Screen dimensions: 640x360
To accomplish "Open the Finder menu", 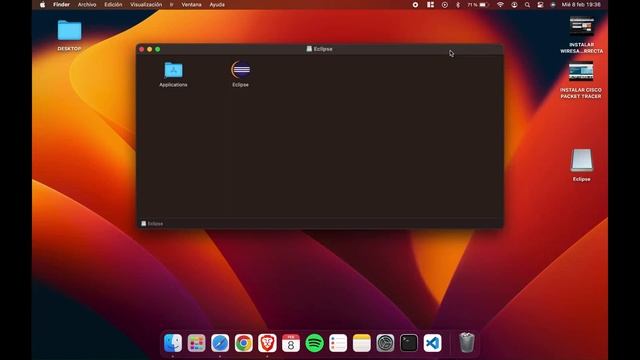I will 61,4.
